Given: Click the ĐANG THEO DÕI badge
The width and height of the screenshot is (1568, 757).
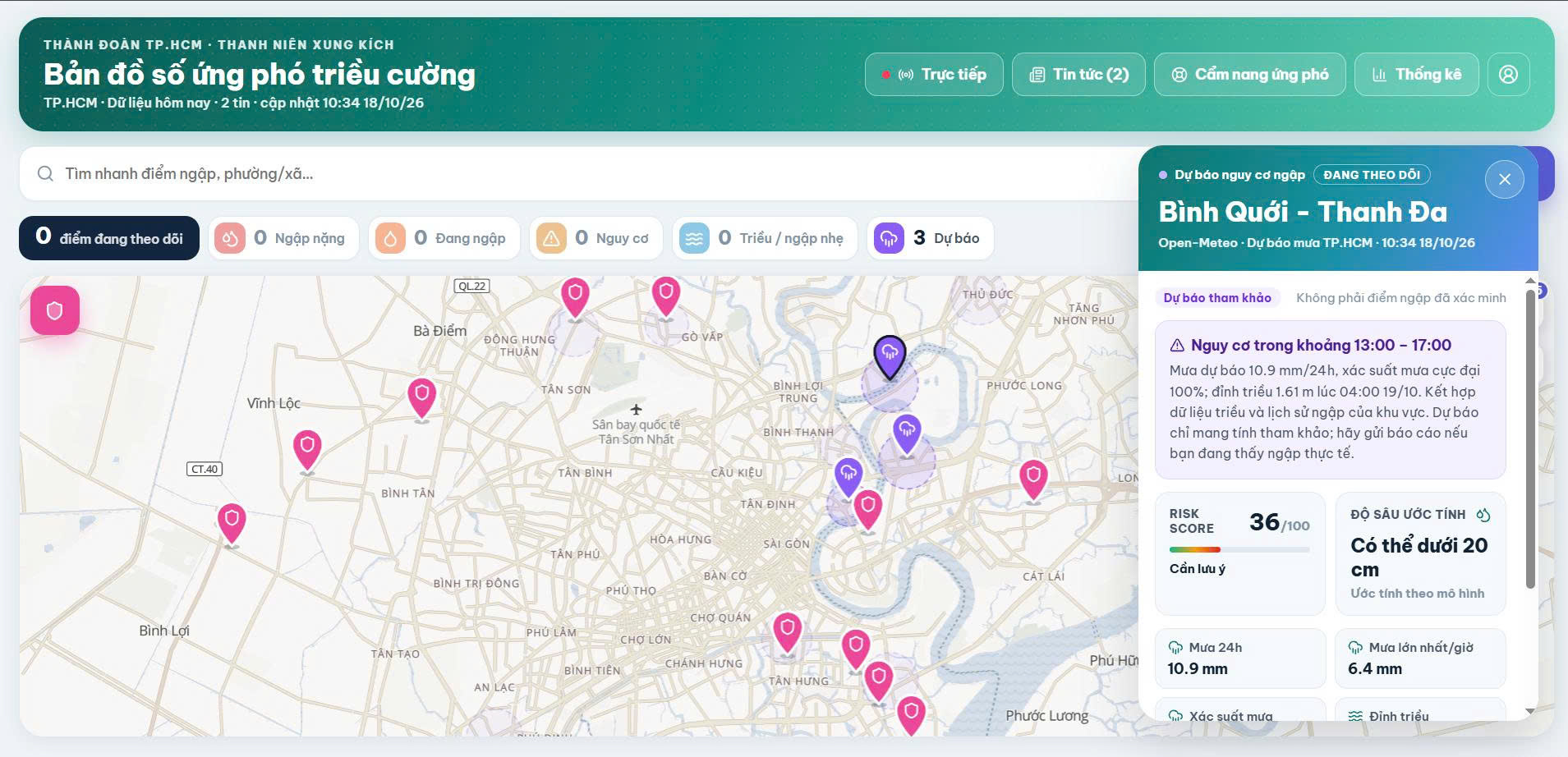Looking at the screenshot, I should pos(1372,175).
